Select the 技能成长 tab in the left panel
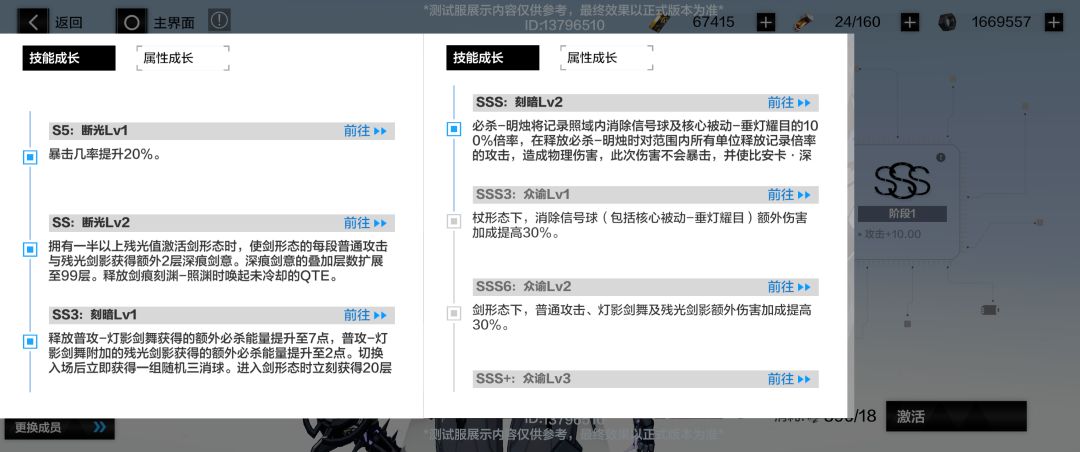This screenshot has width=1080, height=452. [69, 58]
